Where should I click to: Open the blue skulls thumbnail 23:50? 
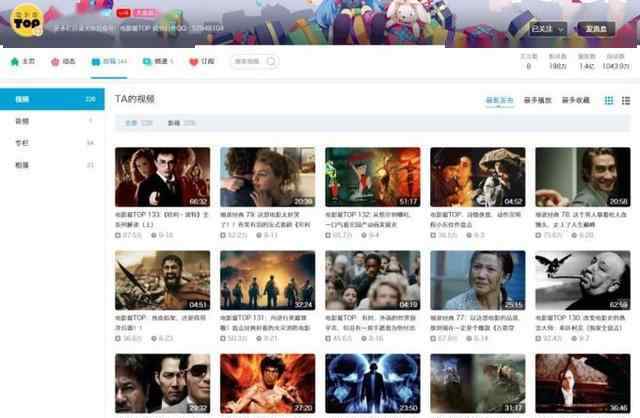tap(373, 384)
